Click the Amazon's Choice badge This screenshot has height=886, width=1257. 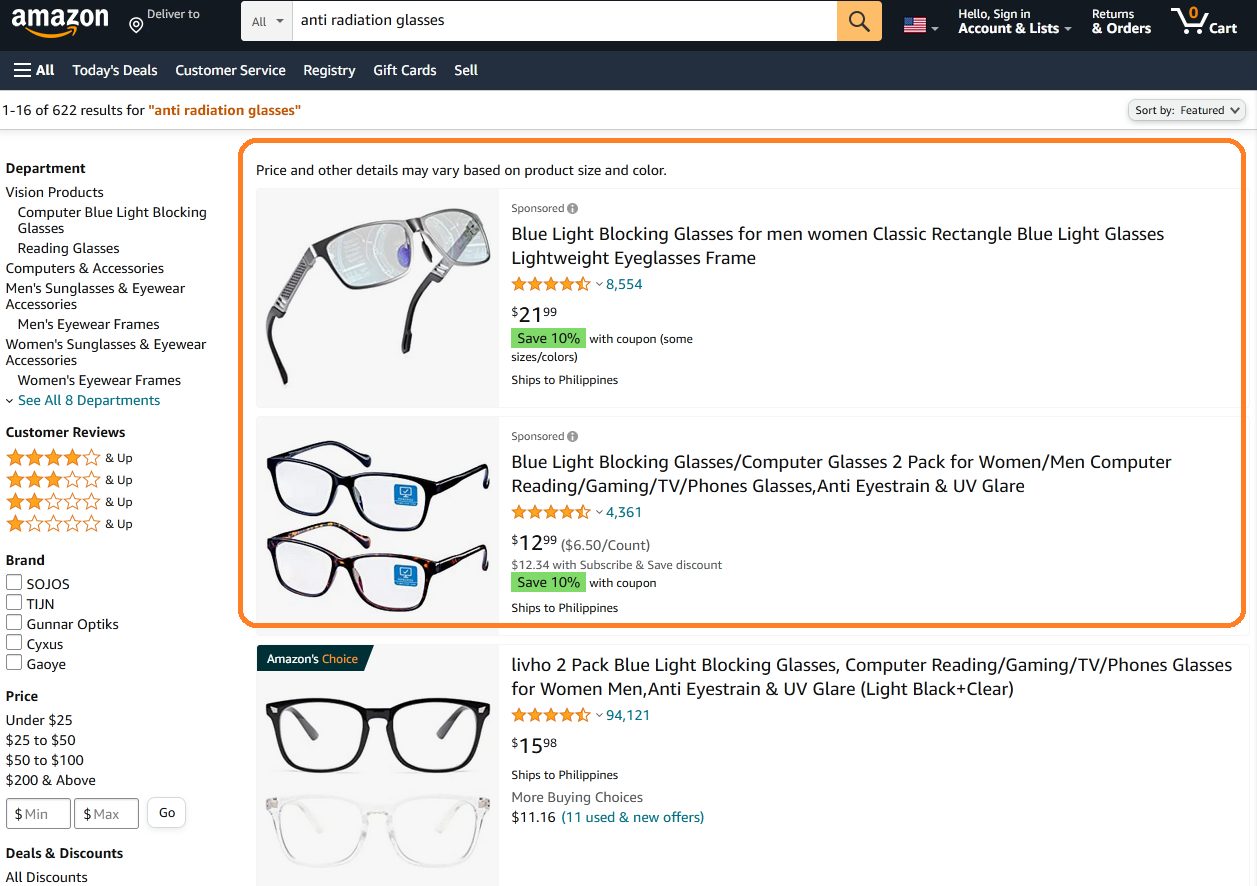tap(314, 657)
